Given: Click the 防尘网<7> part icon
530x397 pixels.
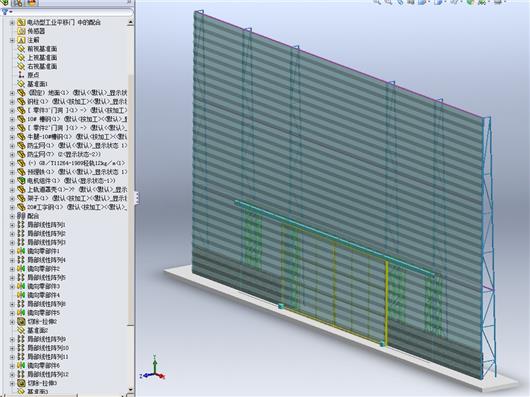Looking at the screenshot, I should pyautogui.click(x=21, y=154).
